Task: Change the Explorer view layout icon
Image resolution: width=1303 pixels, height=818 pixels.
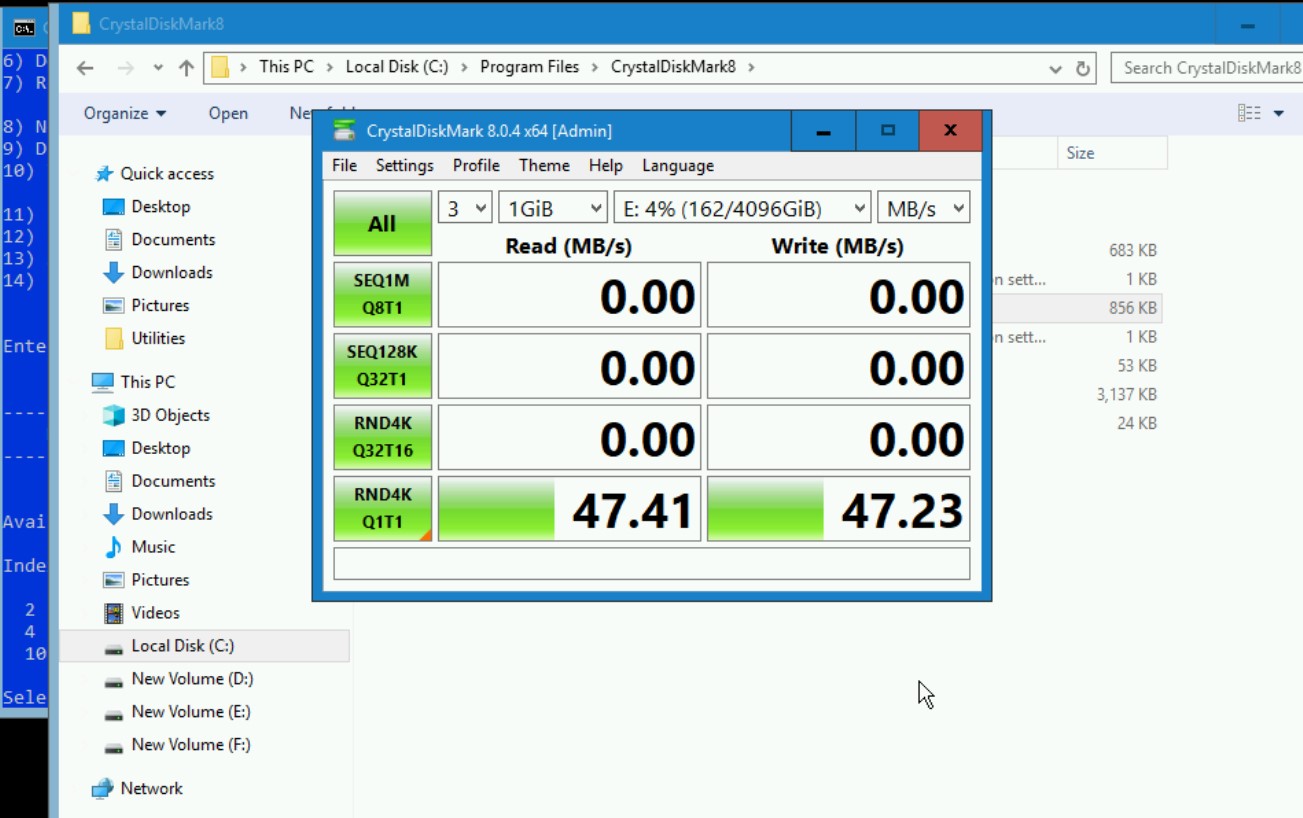Action: [1249, 113]
